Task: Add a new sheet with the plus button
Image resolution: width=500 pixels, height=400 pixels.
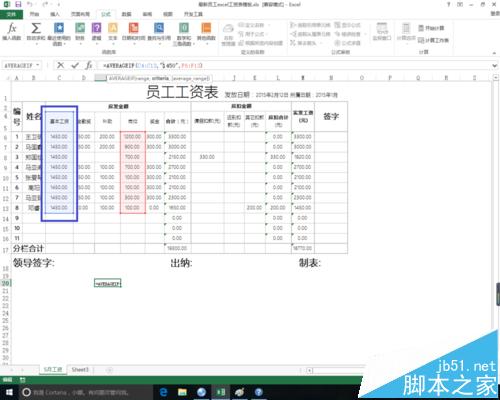Action: pos(109,370)
